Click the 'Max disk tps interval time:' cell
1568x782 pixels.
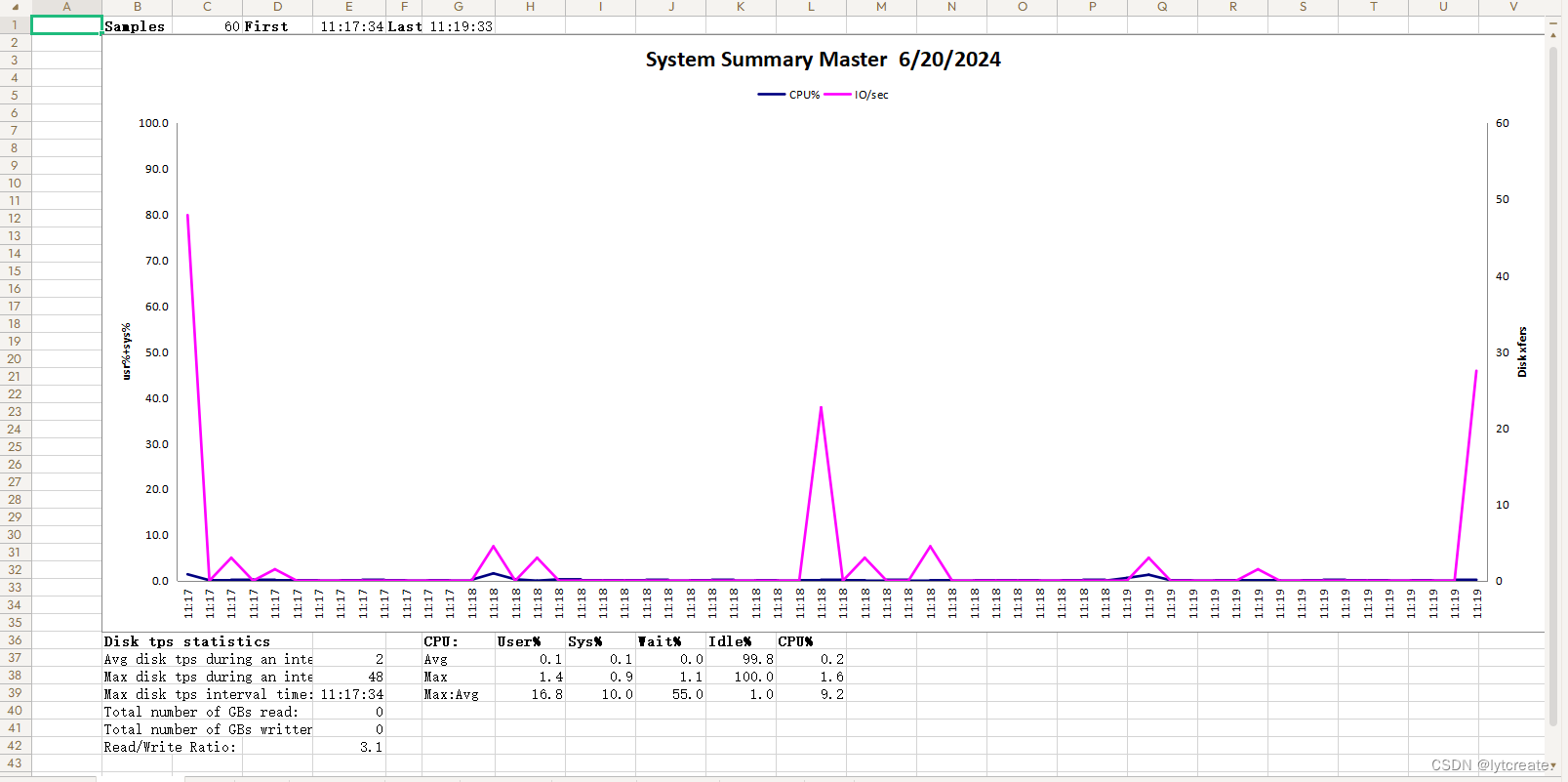coord(208,694)
